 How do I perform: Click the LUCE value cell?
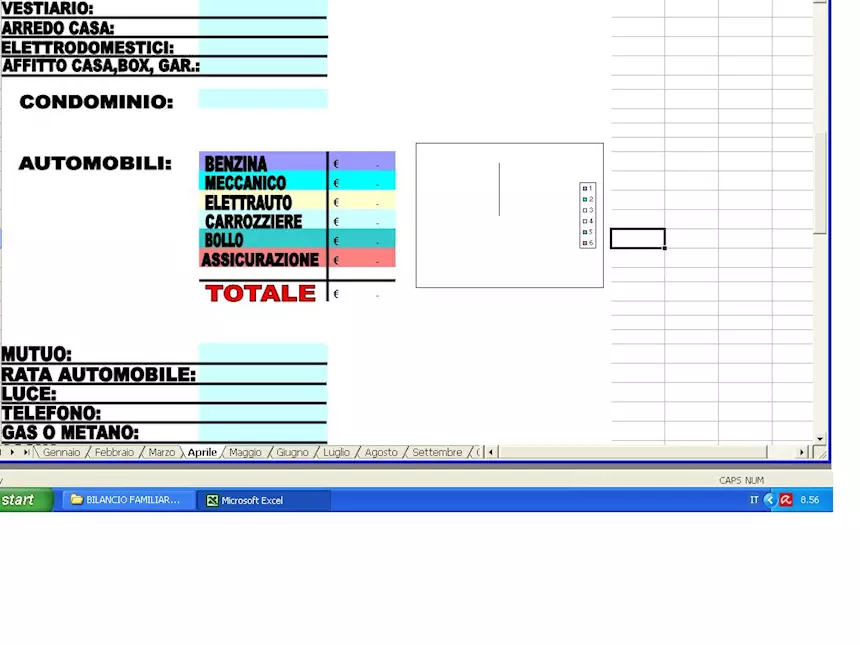click(263, 393)
